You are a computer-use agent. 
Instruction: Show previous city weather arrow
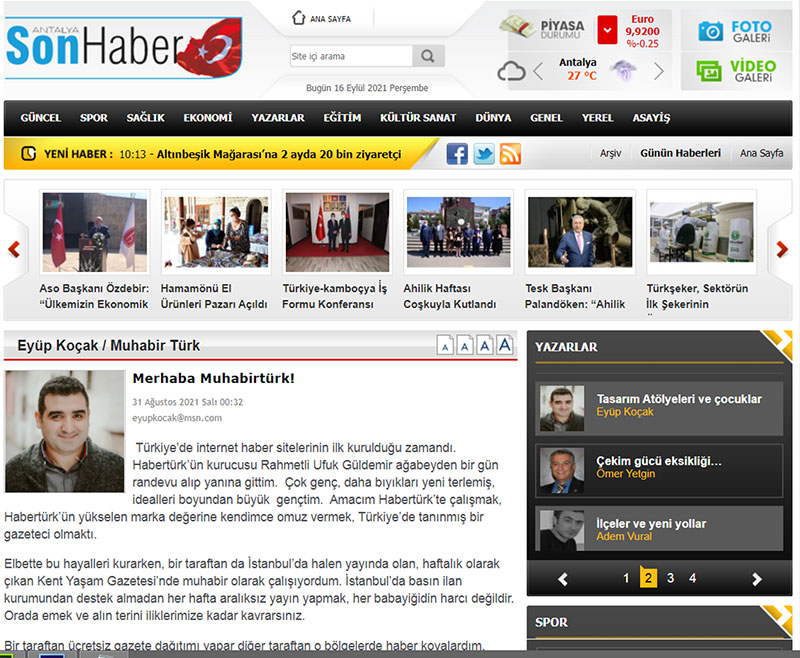pos(538,71)
